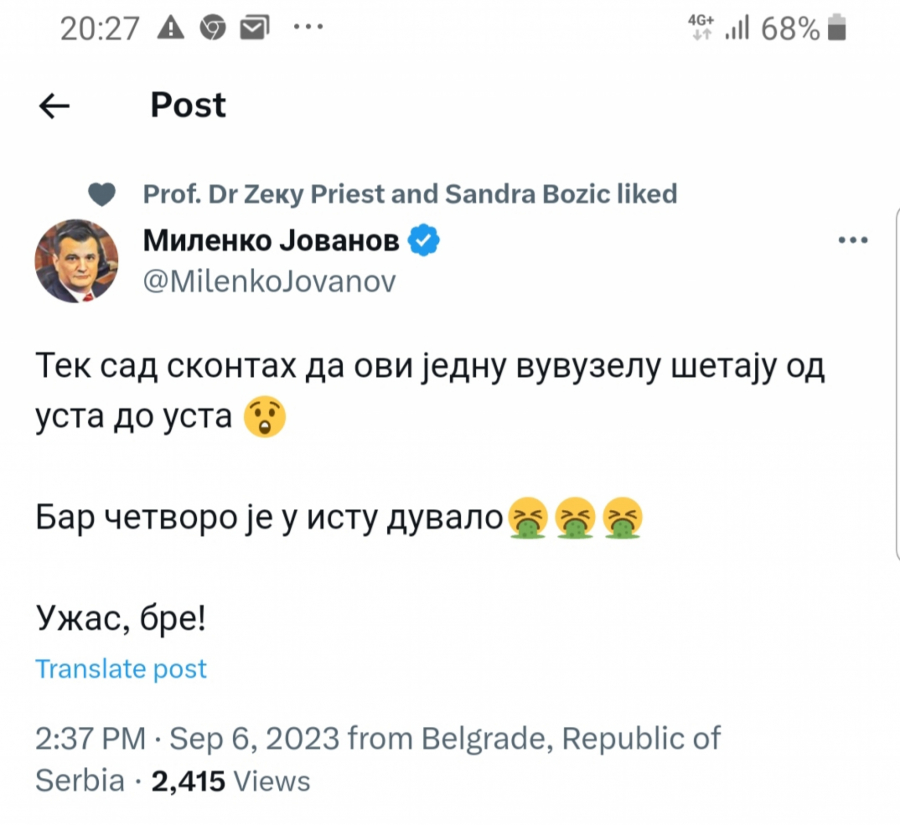Image resolution: width=900 pixels, height=825 pixels.
Task: Tap the Post header title
Action: coord(187,104)
